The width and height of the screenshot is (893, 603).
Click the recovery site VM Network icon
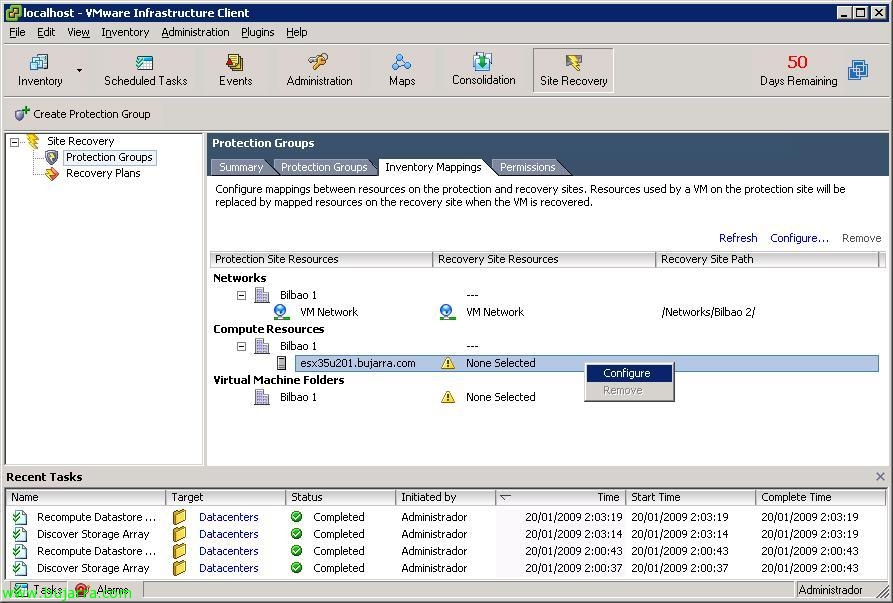click(446, 312)
